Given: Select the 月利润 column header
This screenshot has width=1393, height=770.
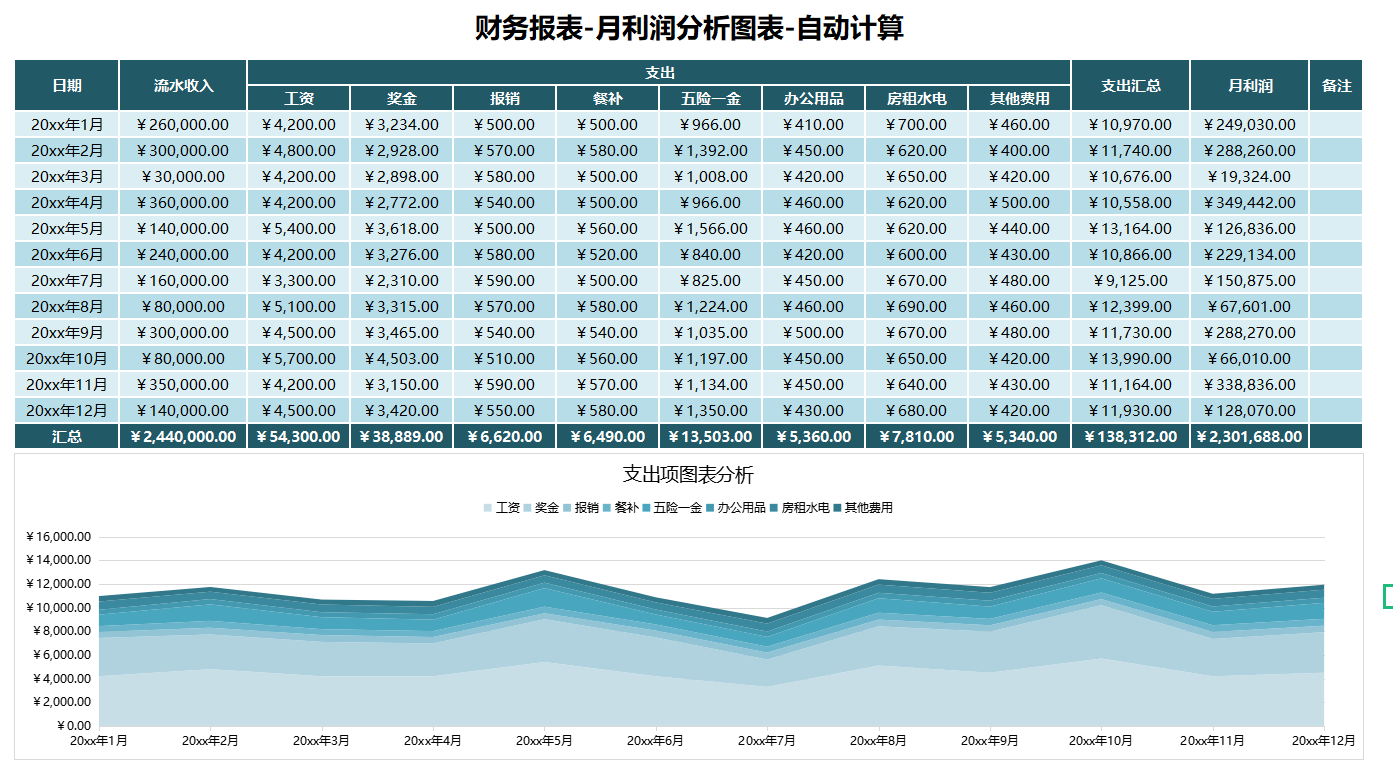Looking at the screenshot, I should 1249,85.
